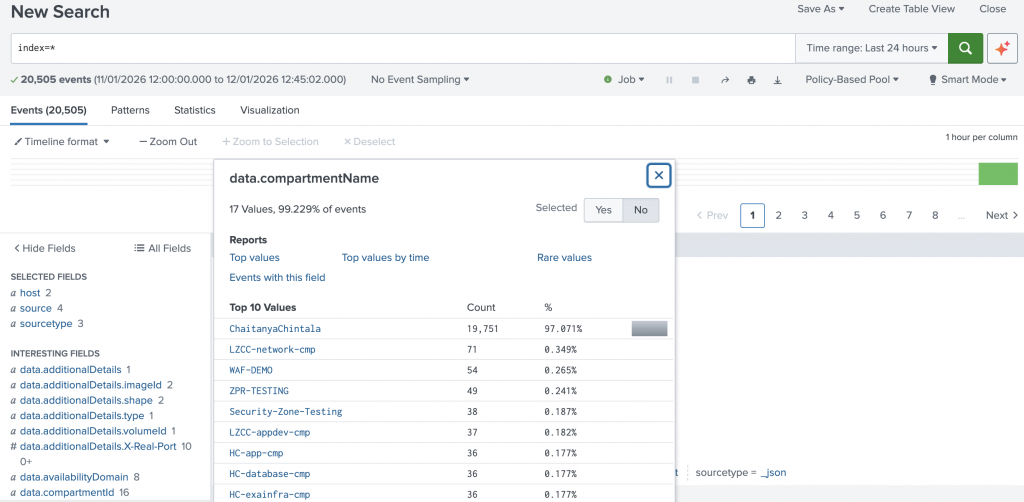Click the green search magnifier button

click(965, 48)
